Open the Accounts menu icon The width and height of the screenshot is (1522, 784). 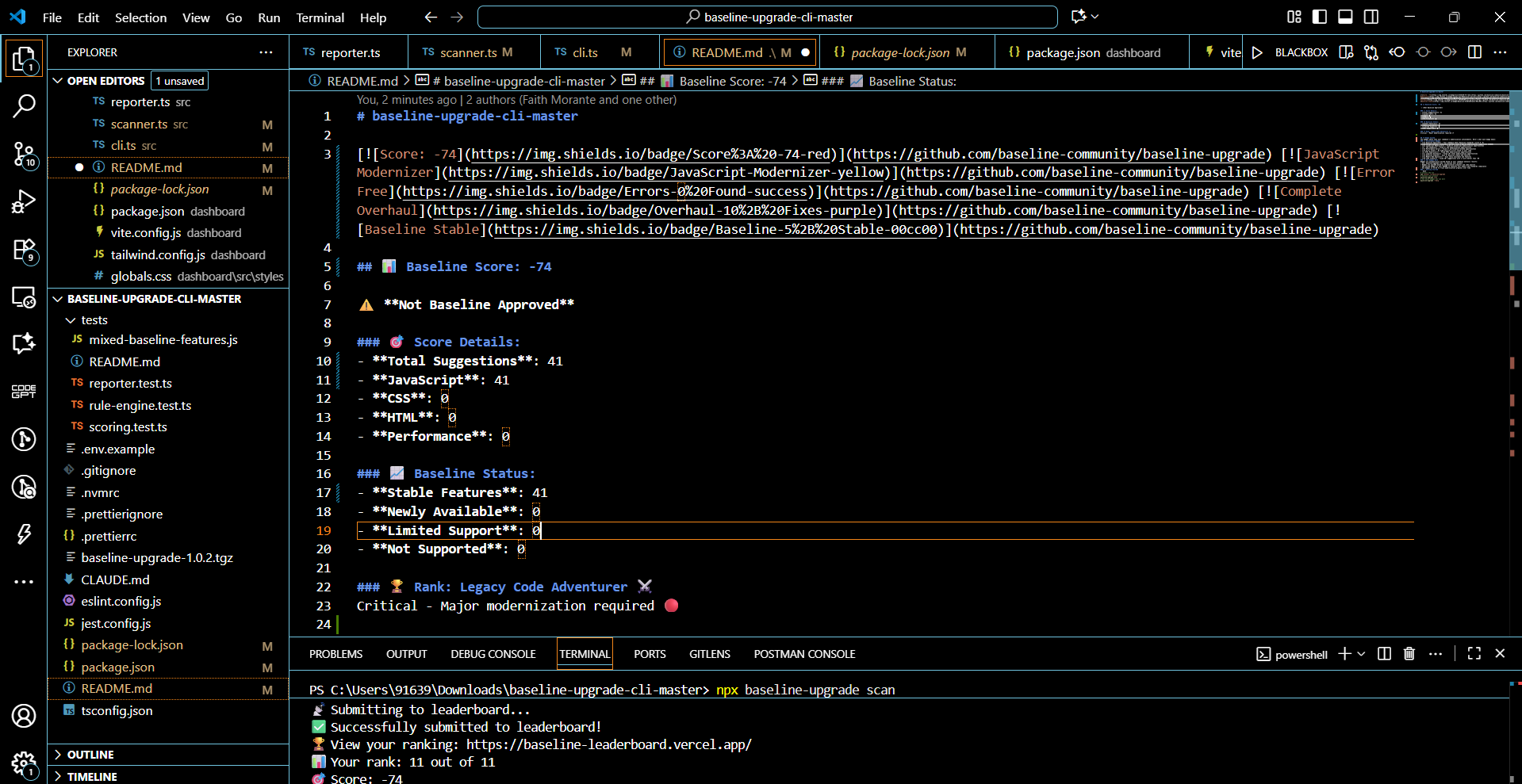[x=24, y=716]
